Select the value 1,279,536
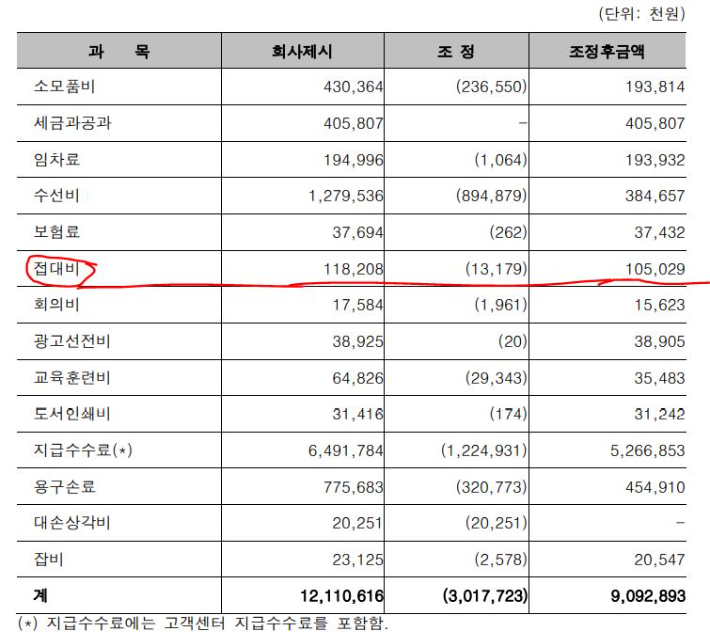Viewport: 710px width, 632px height. tap(346, 196)
